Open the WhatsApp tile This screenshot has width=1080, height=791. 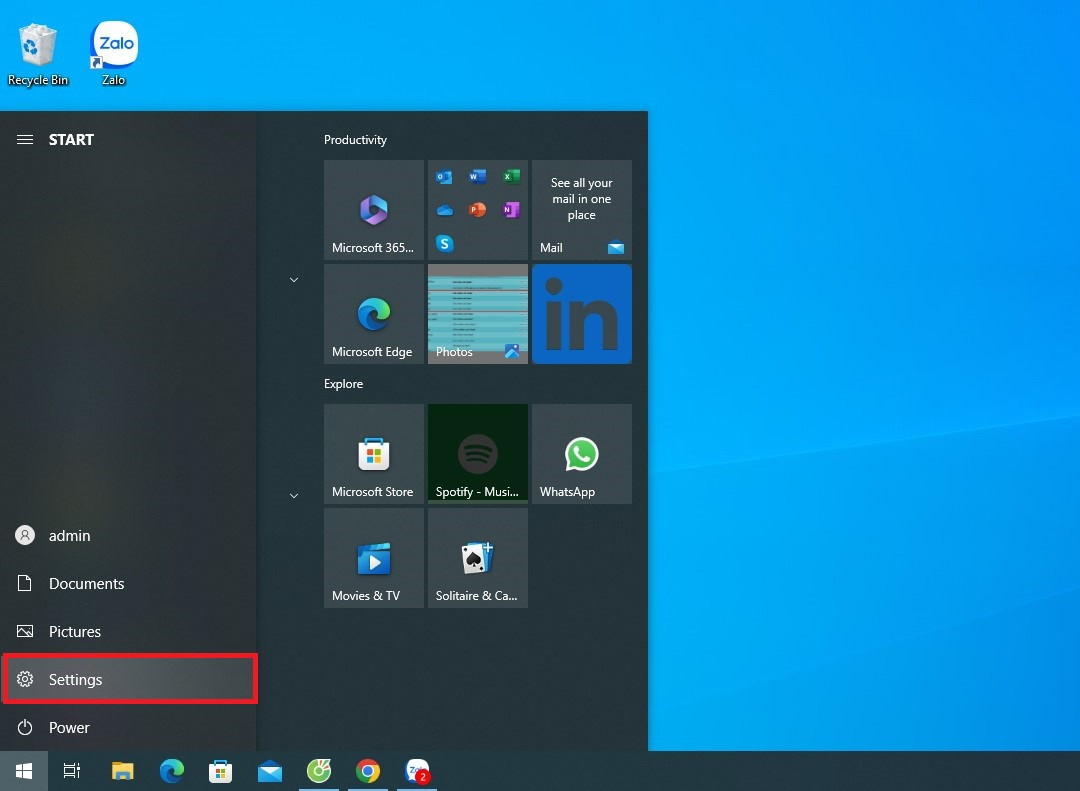coord(582,454)
